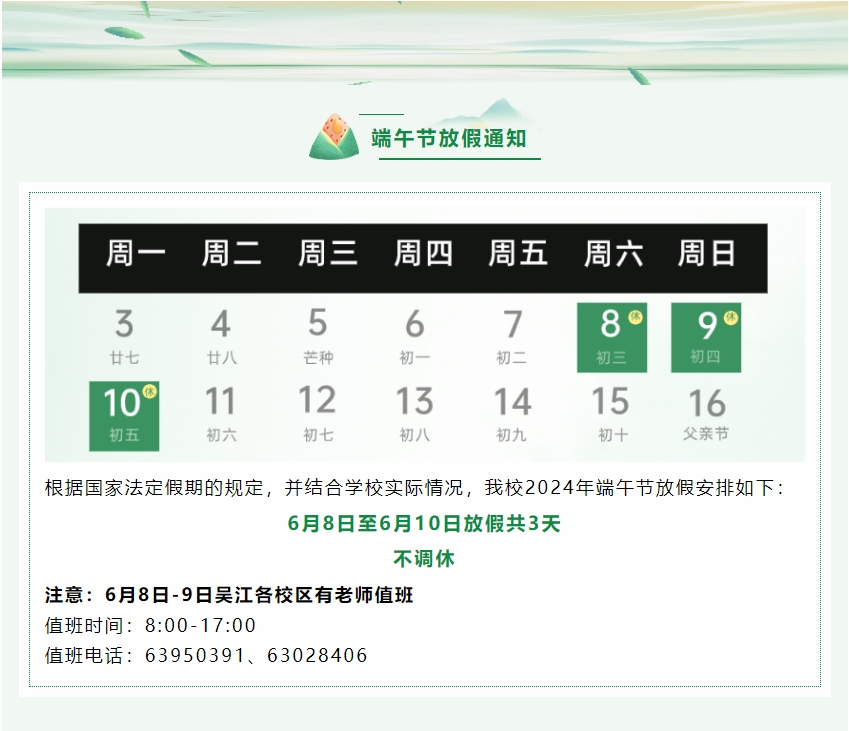Click the zongzi dumpling icon beside title

[334, 136]
